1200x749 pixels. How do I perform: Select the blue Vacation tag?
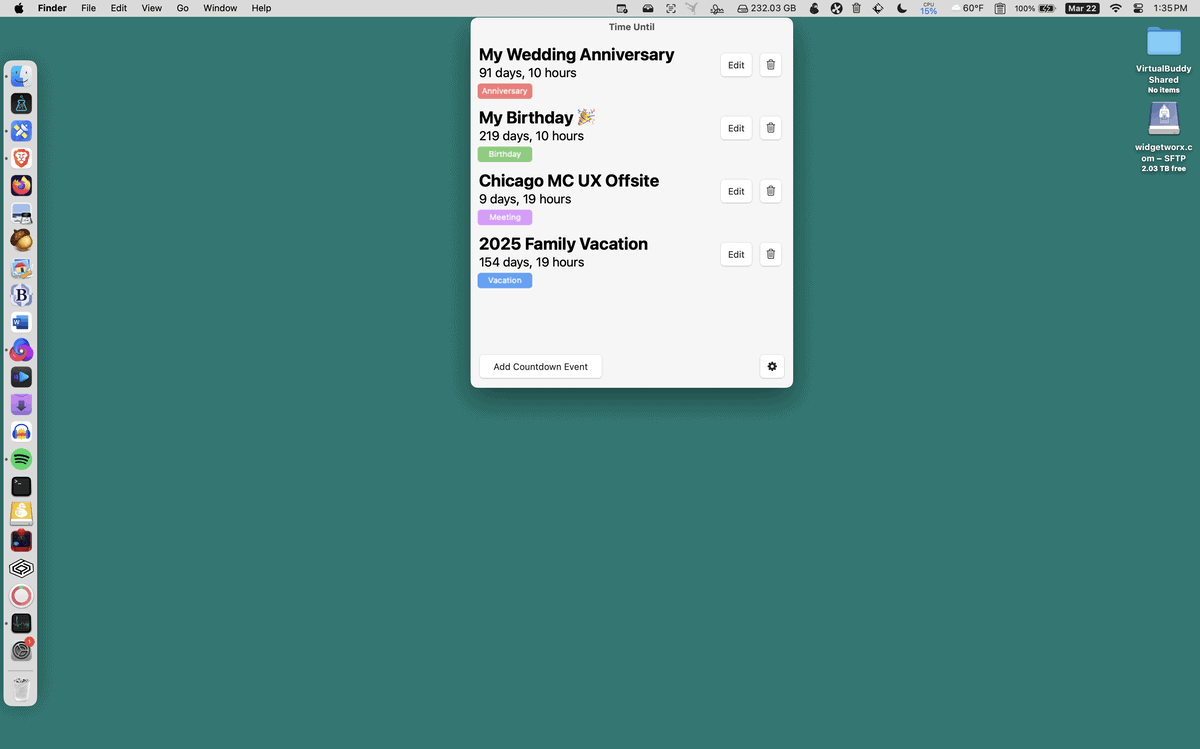pyautogui.click(x=504, y=280)
